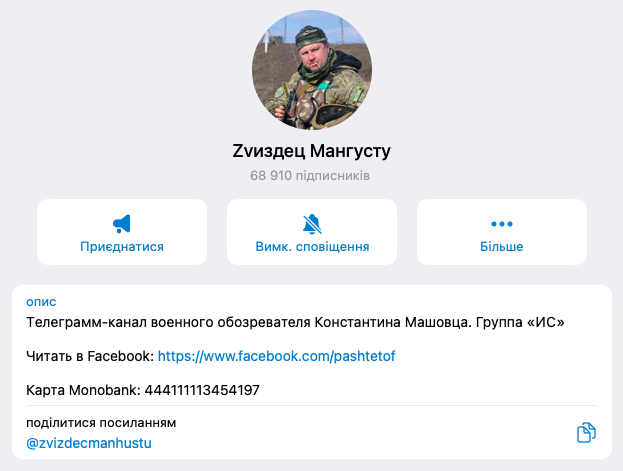
Task: Click the @zvizdecmanhustu username link
Action: coord(89,443)
